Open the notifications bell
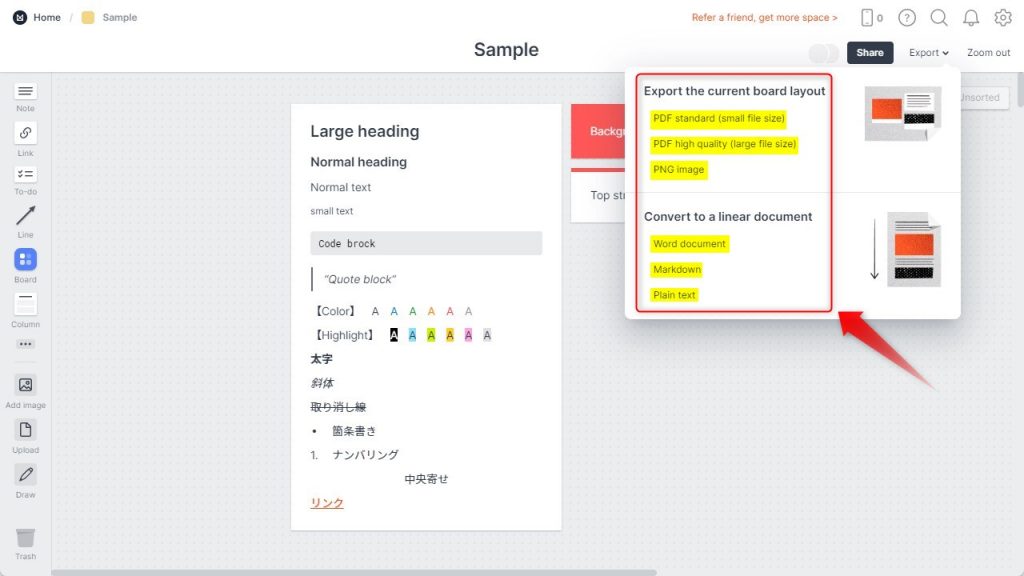The width and height of the screenshot is (1024, 576). coord(971,18)
